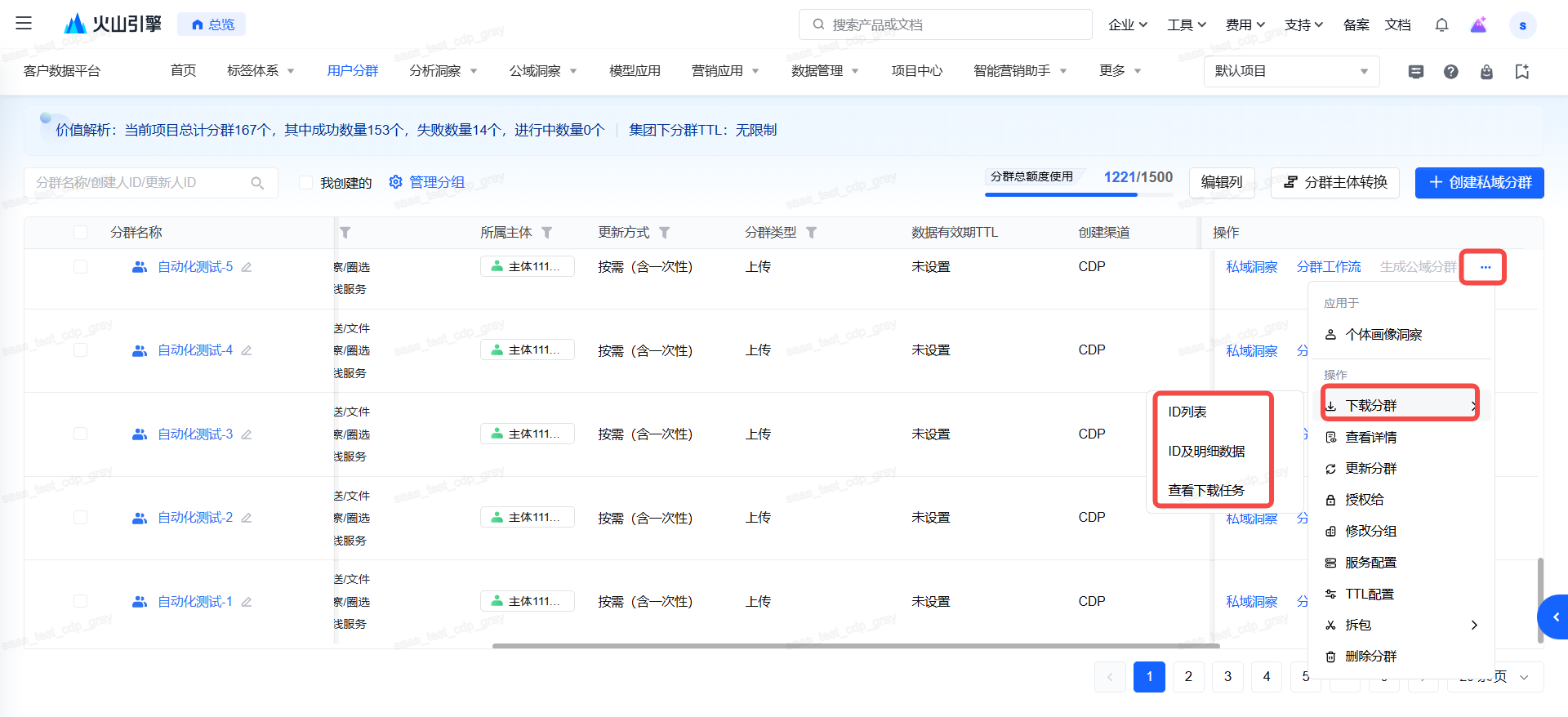Expand the 拆包 submenu

point(1402,625)
